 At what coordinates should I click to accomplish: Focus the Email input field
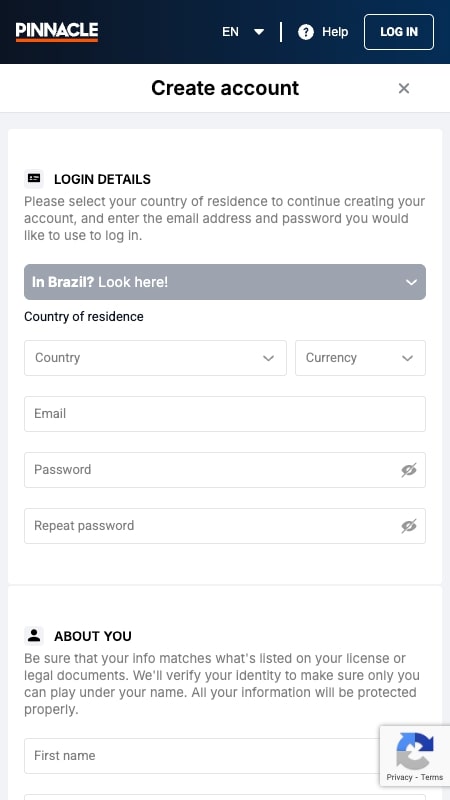pyautogui.click(x=225, y=414)
